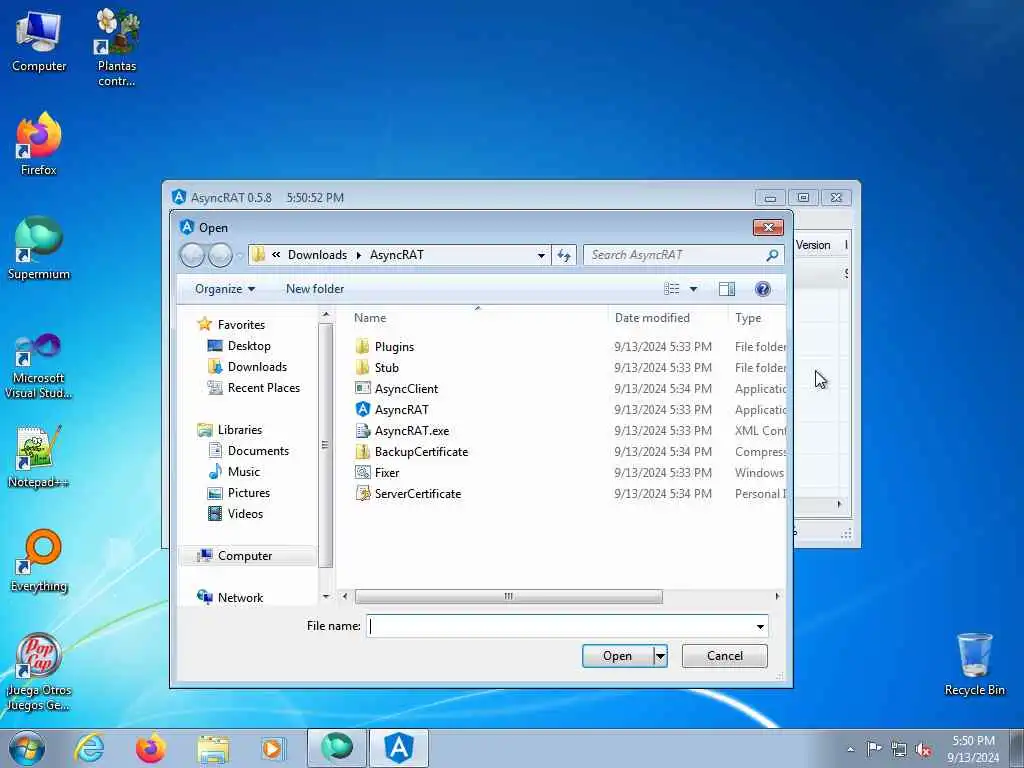This screenshot has height=768, width=1024.
Task: Click the Forward navigation button in Open dialog
Action: (x=220, y=255)
